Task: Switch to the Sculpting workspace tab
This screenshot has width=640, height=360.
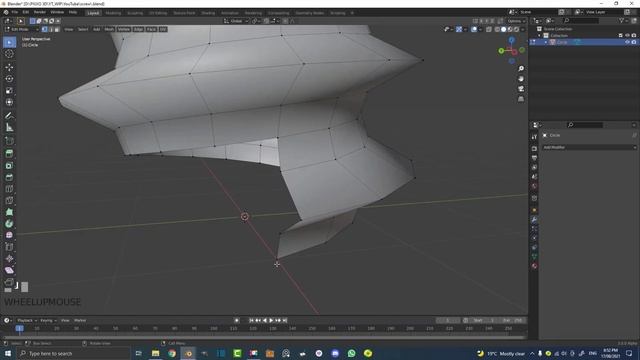Action: click(135, 13)
